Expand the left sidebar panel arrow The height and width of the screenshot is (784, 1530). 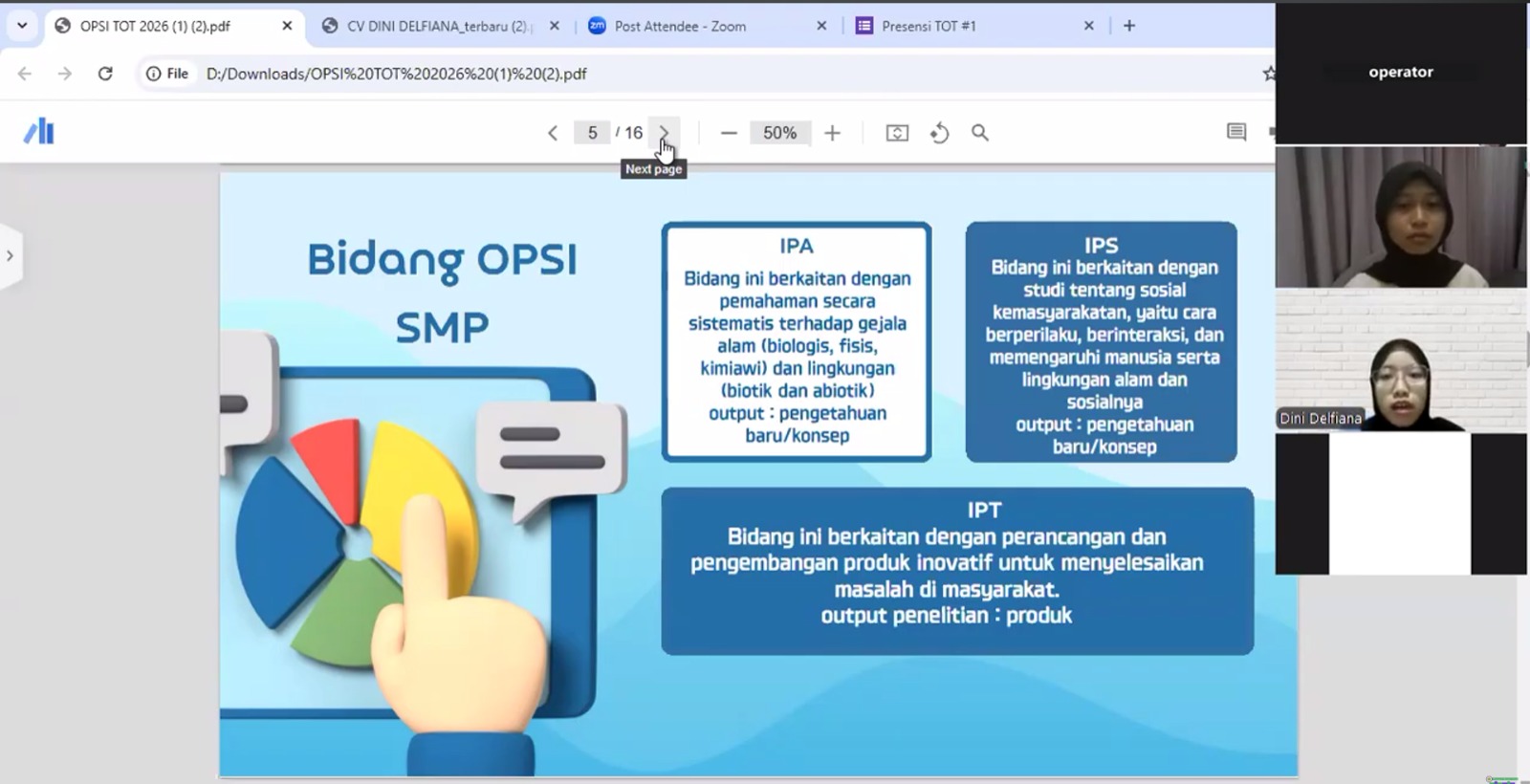click(11, 255)
